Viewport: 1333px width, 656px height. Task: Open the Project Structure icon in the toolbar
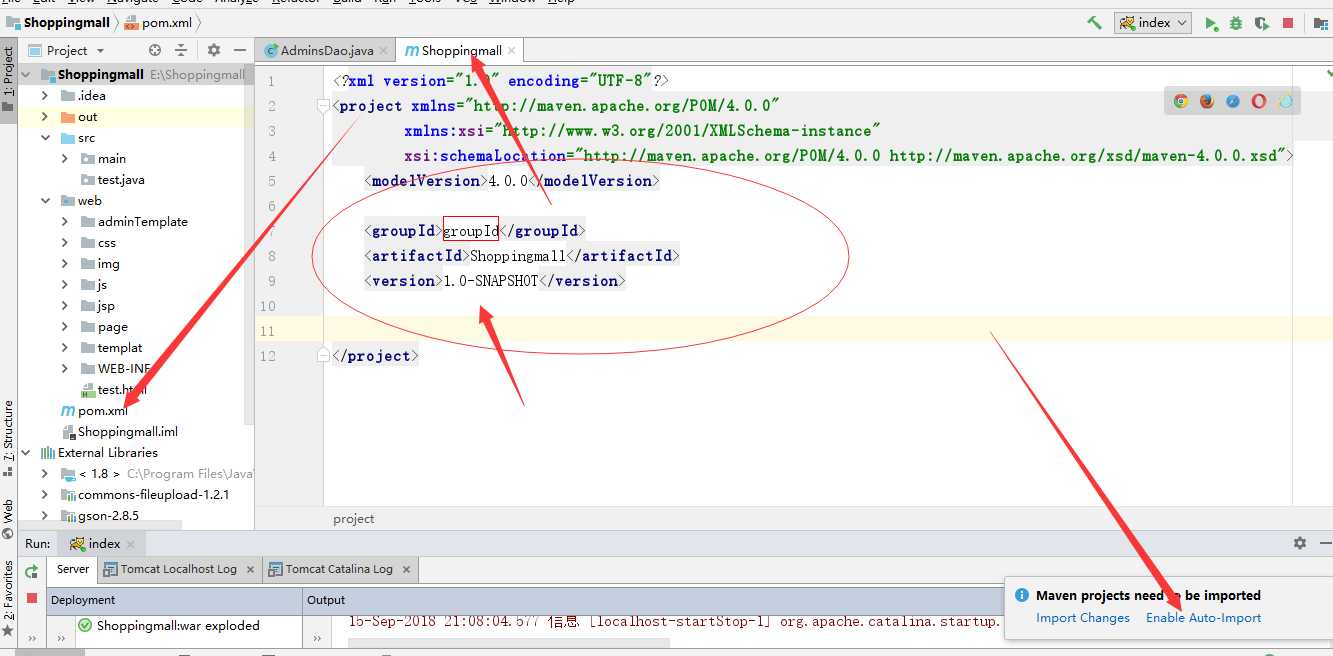tap(1323, 23)
